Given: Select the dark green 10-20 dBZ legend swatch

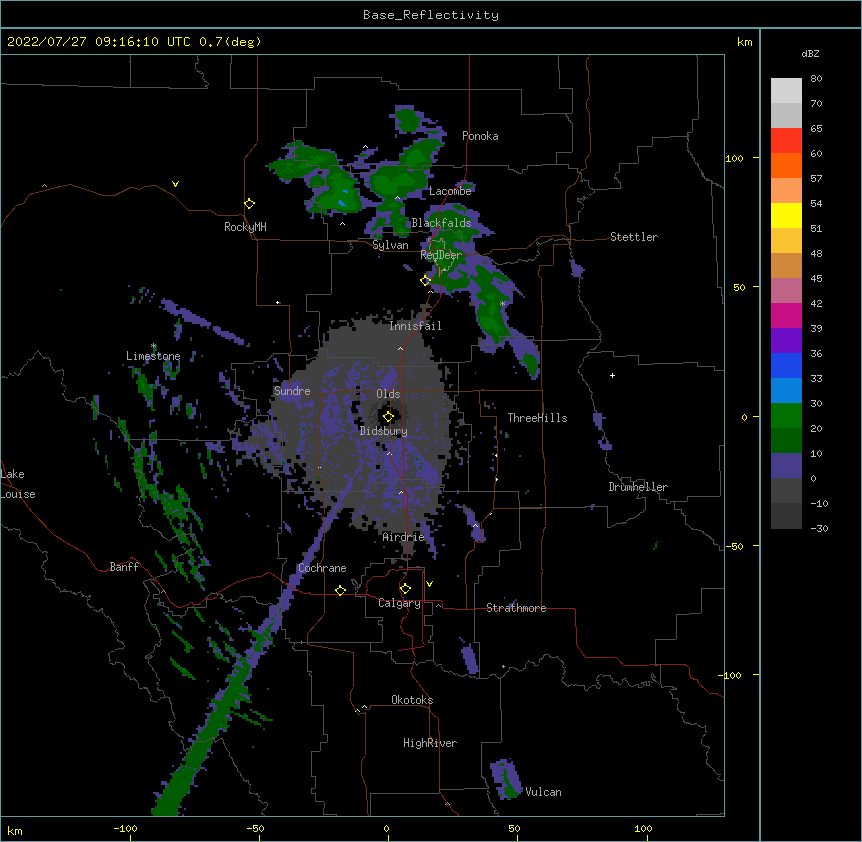Looking at the screenshot, I should tap(786, 441).
